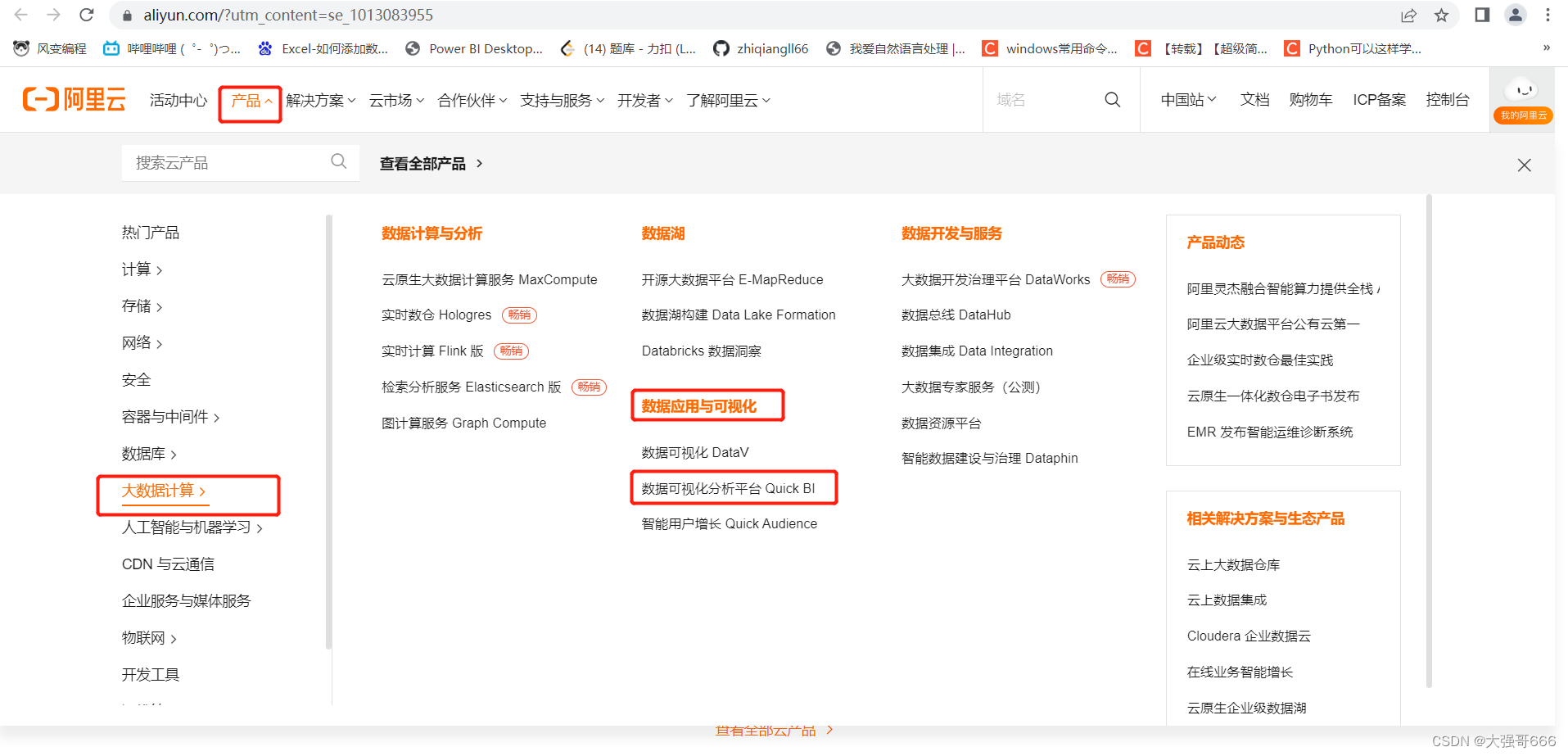
Task: Click the browser back arrow
Action: (21, 15)
